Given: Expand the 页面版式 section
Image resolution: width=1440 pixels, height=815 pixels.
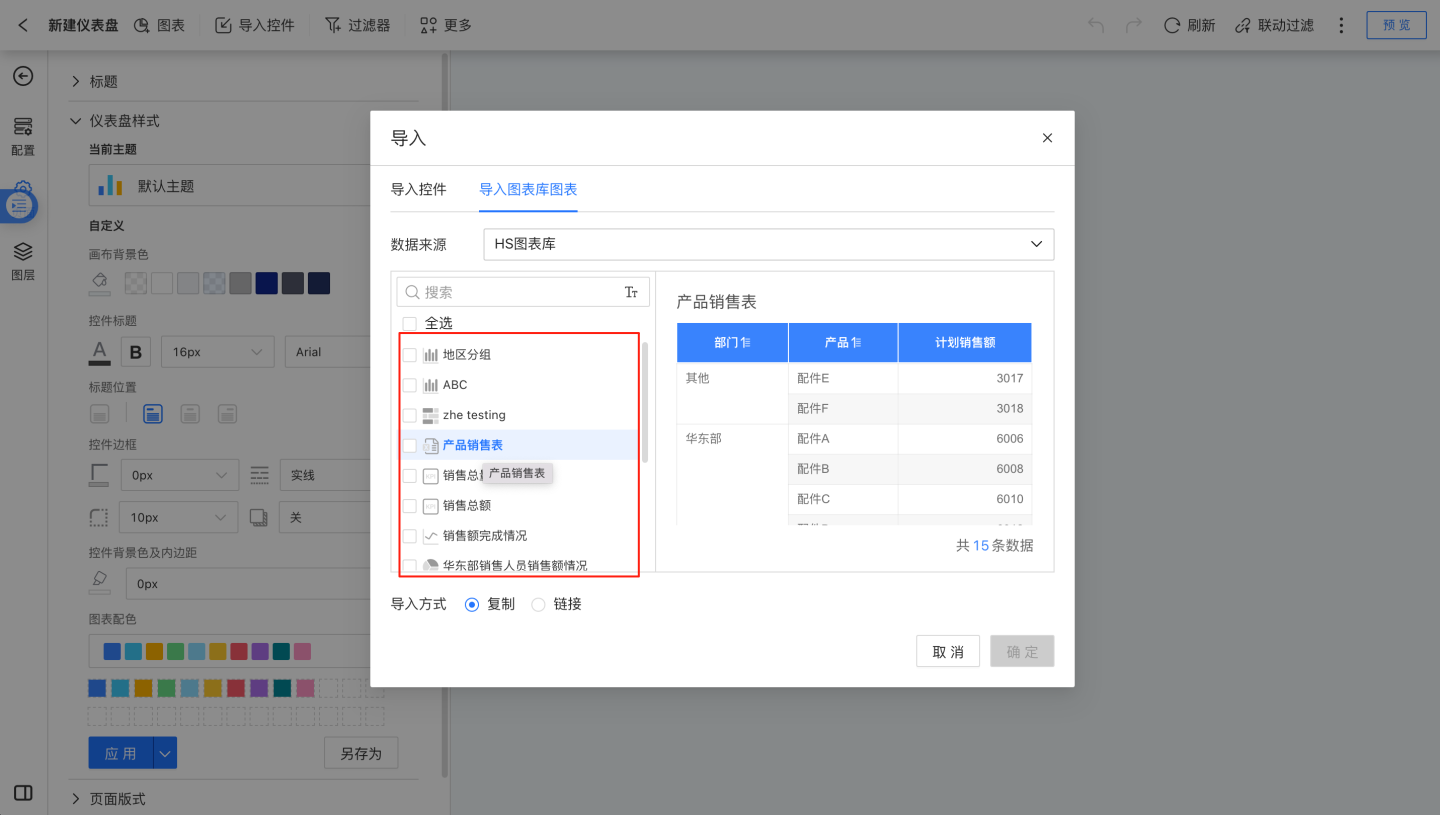Looking at the screenshot, I should point(76,799).
